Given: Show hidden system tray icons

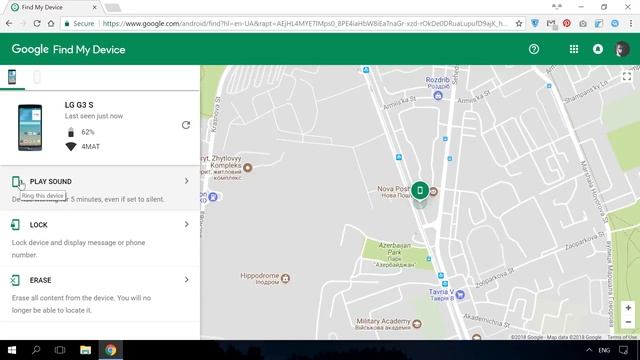Looking at the screenshot, I should point(589,350).
